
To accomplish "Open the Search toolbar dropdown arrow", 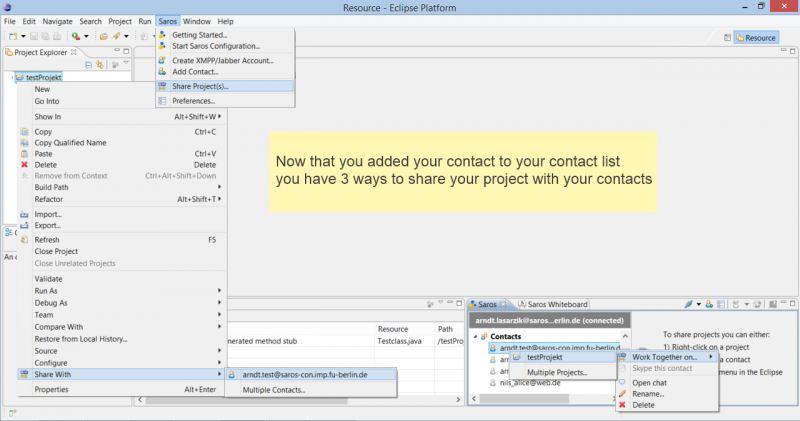I will pos(126,36).
